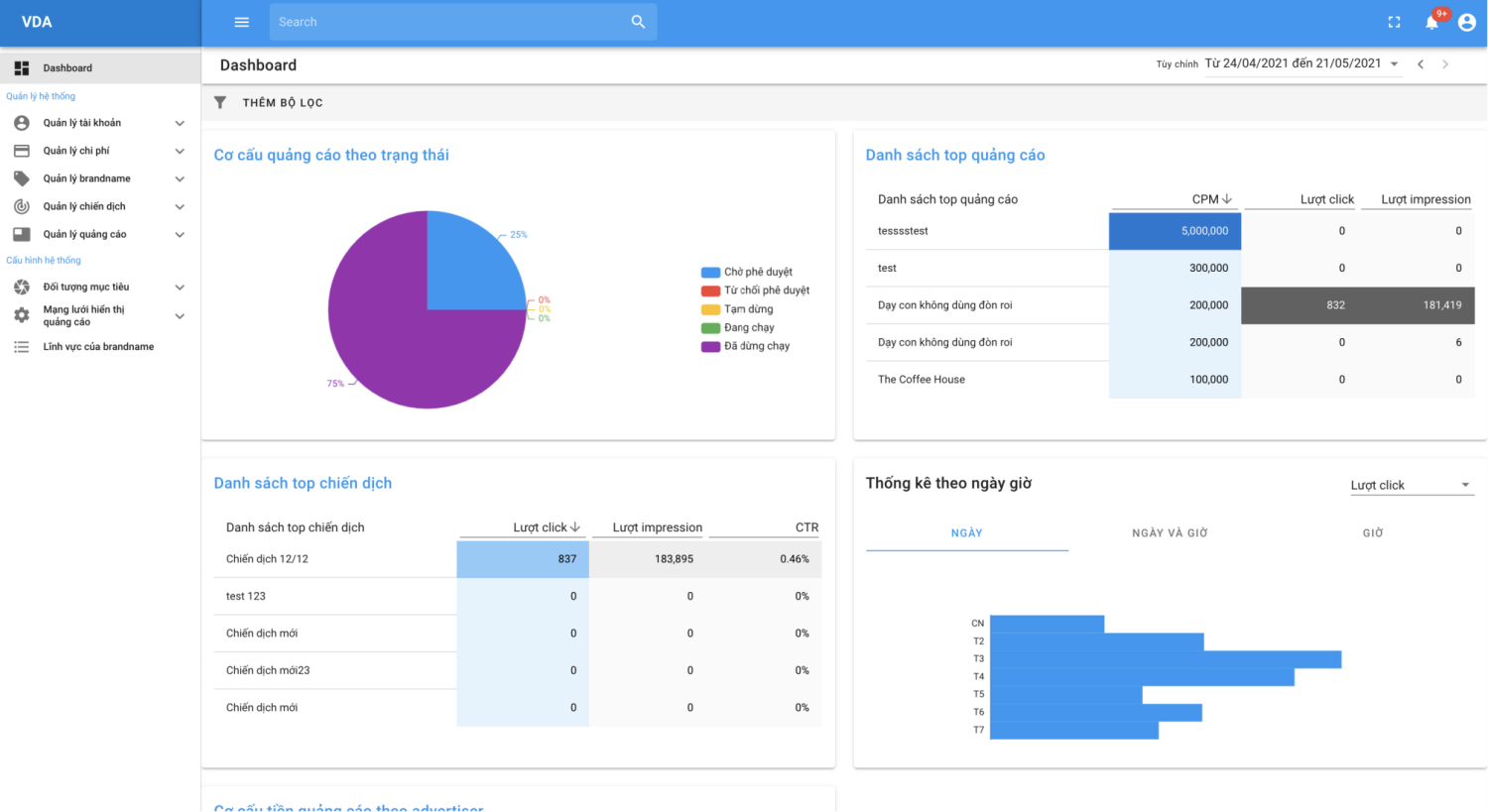Sort campaigns by Lượt impression column
The height and width of the screenshot is (812, 1488).
coord(657,527)
